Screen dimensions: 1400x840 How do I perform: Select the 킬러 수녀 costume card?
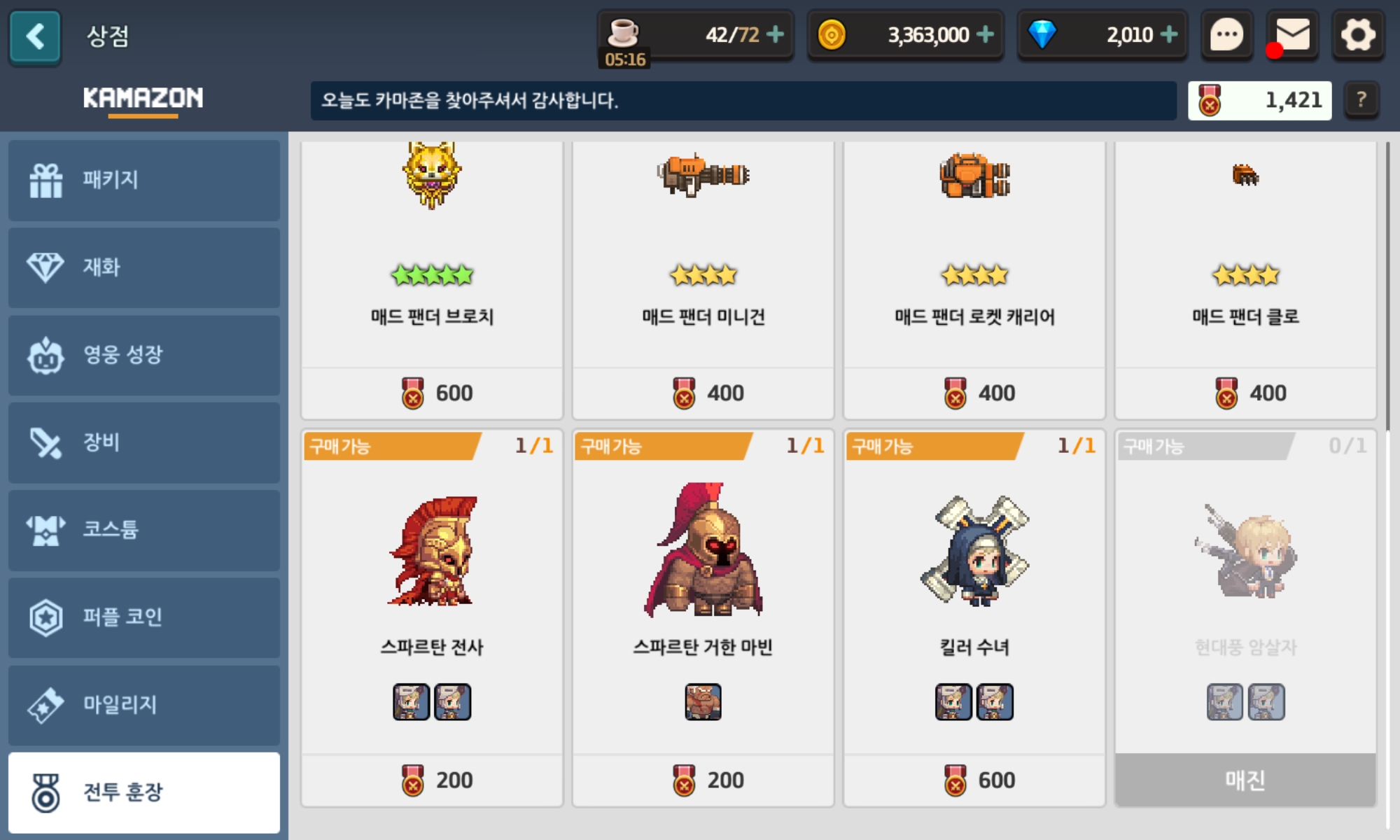click(x=974, y=617)
